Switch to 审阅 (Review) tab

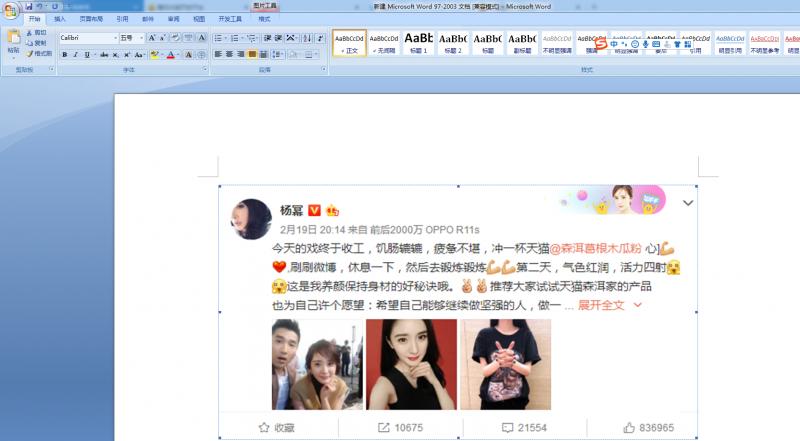tap(173, 19)
